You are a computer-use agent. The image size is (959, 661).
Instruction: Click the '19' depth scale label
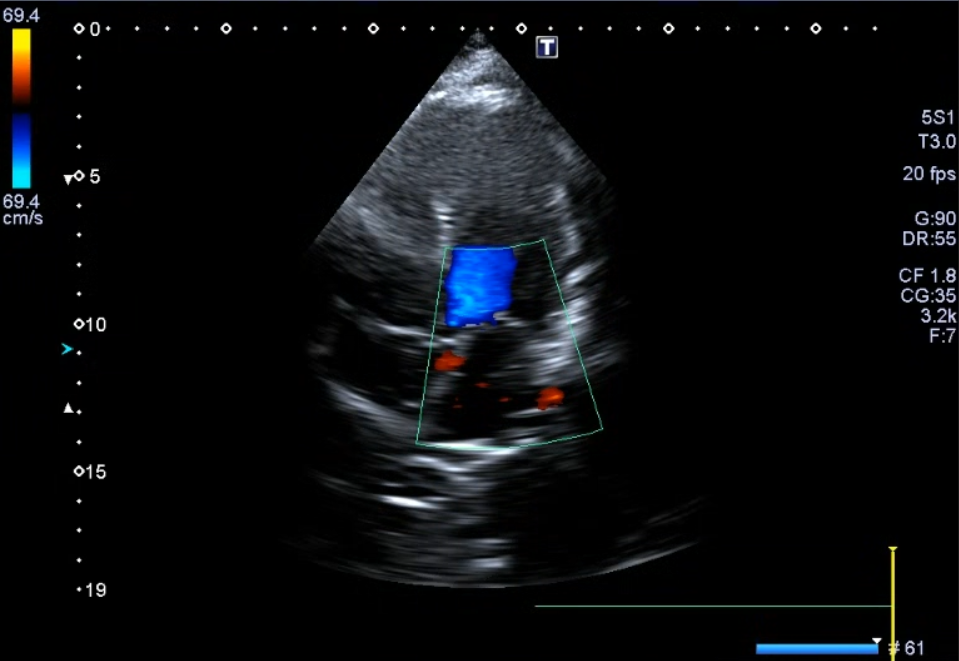coord(96,590)
